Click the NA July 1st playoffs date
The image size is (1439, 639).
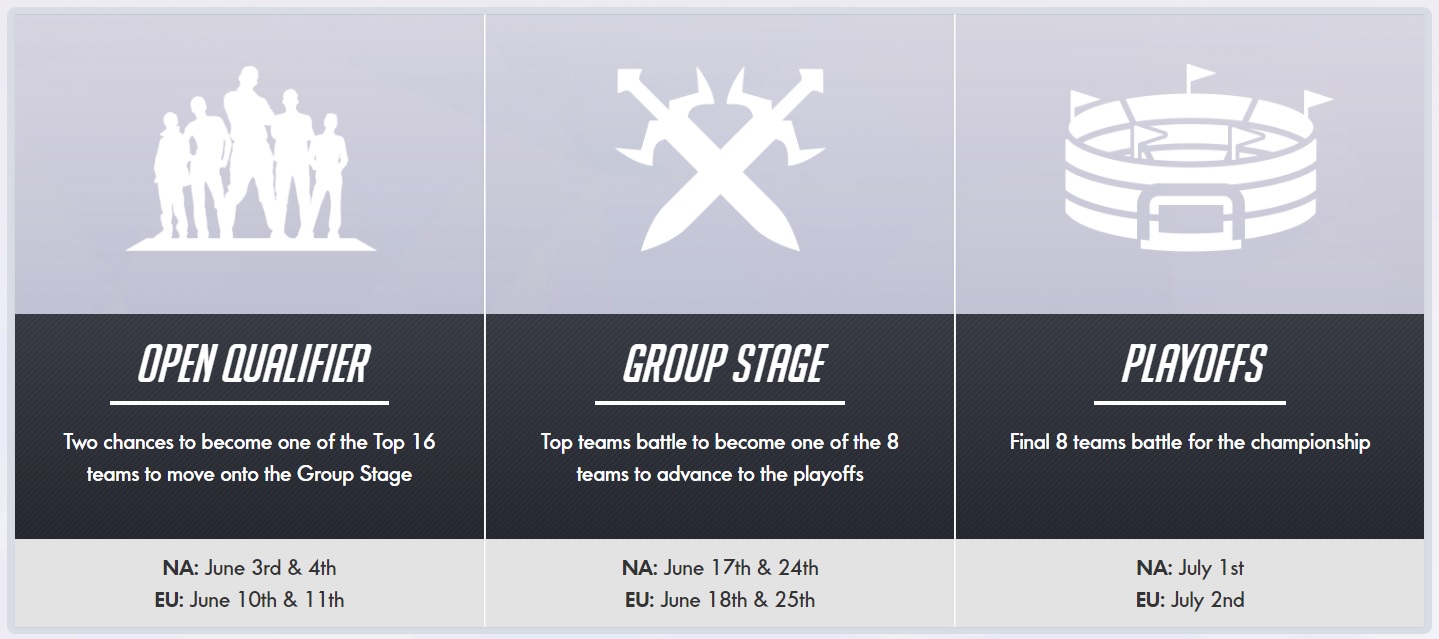(x=1190, y=568)
